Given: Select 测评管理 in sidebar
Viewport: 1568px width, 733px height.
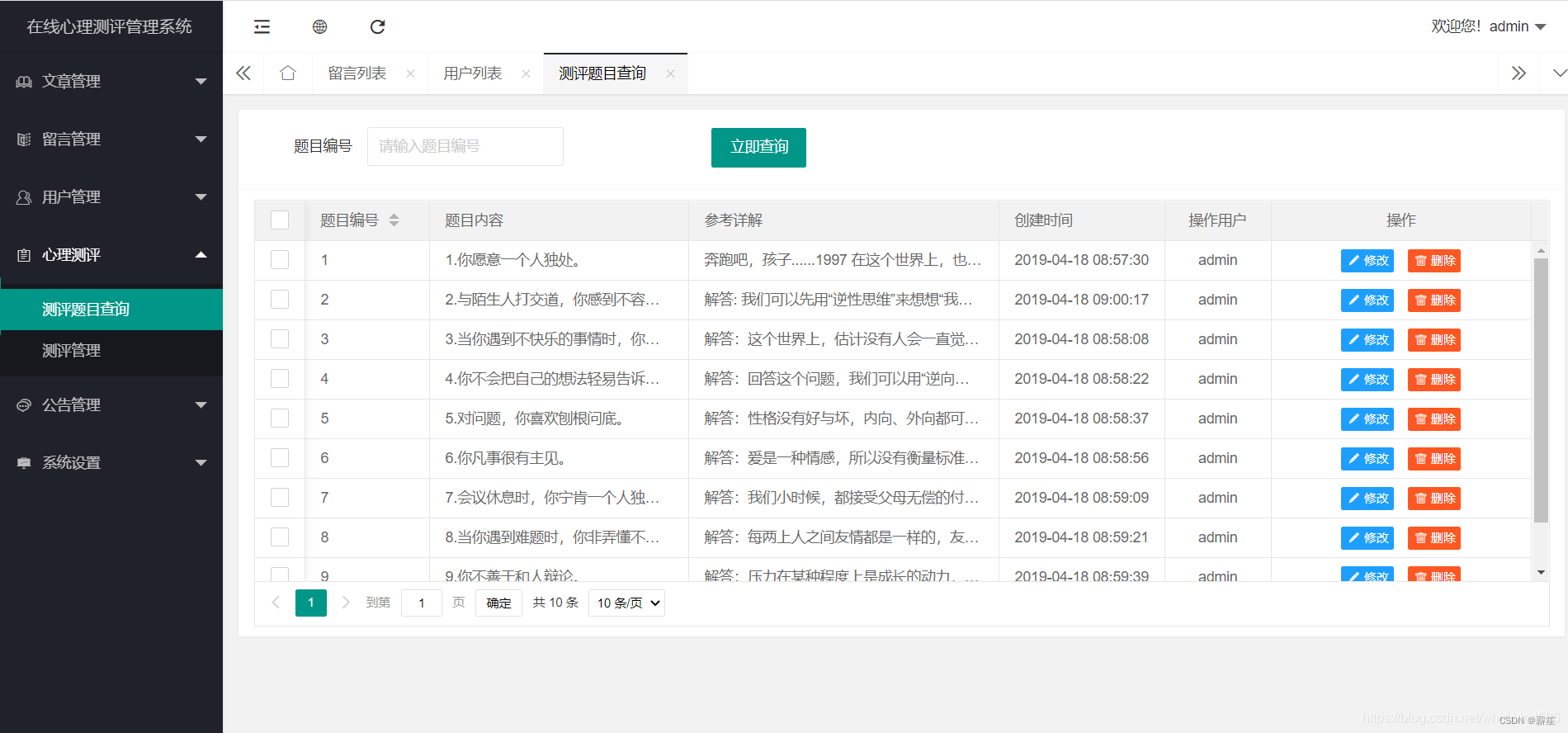Looking at the screenshot, I should pyautogui.click(x=111, y=350).
